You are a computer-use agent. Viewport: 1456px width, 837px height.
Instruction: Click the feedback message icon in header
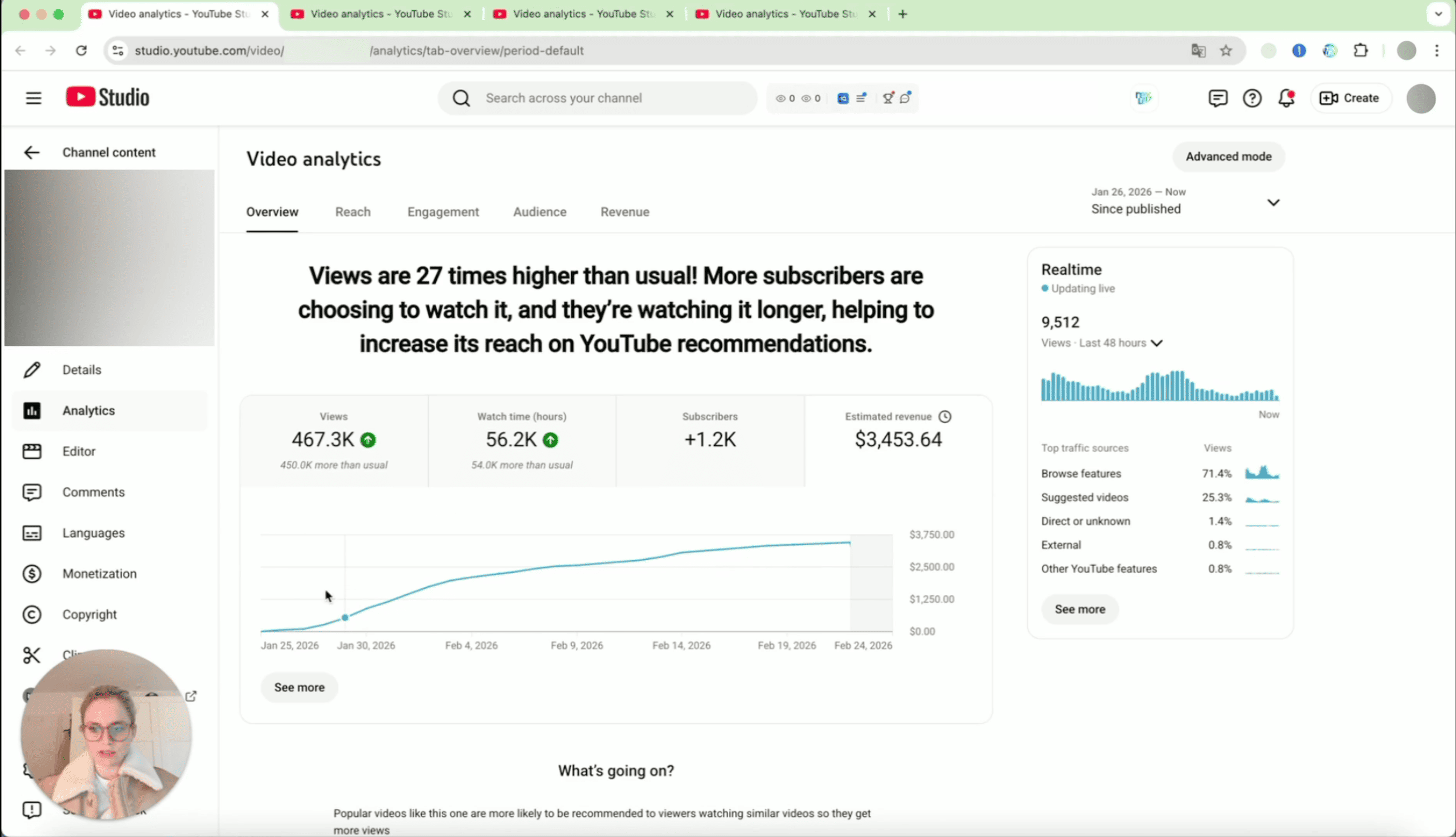point(1217,98)
